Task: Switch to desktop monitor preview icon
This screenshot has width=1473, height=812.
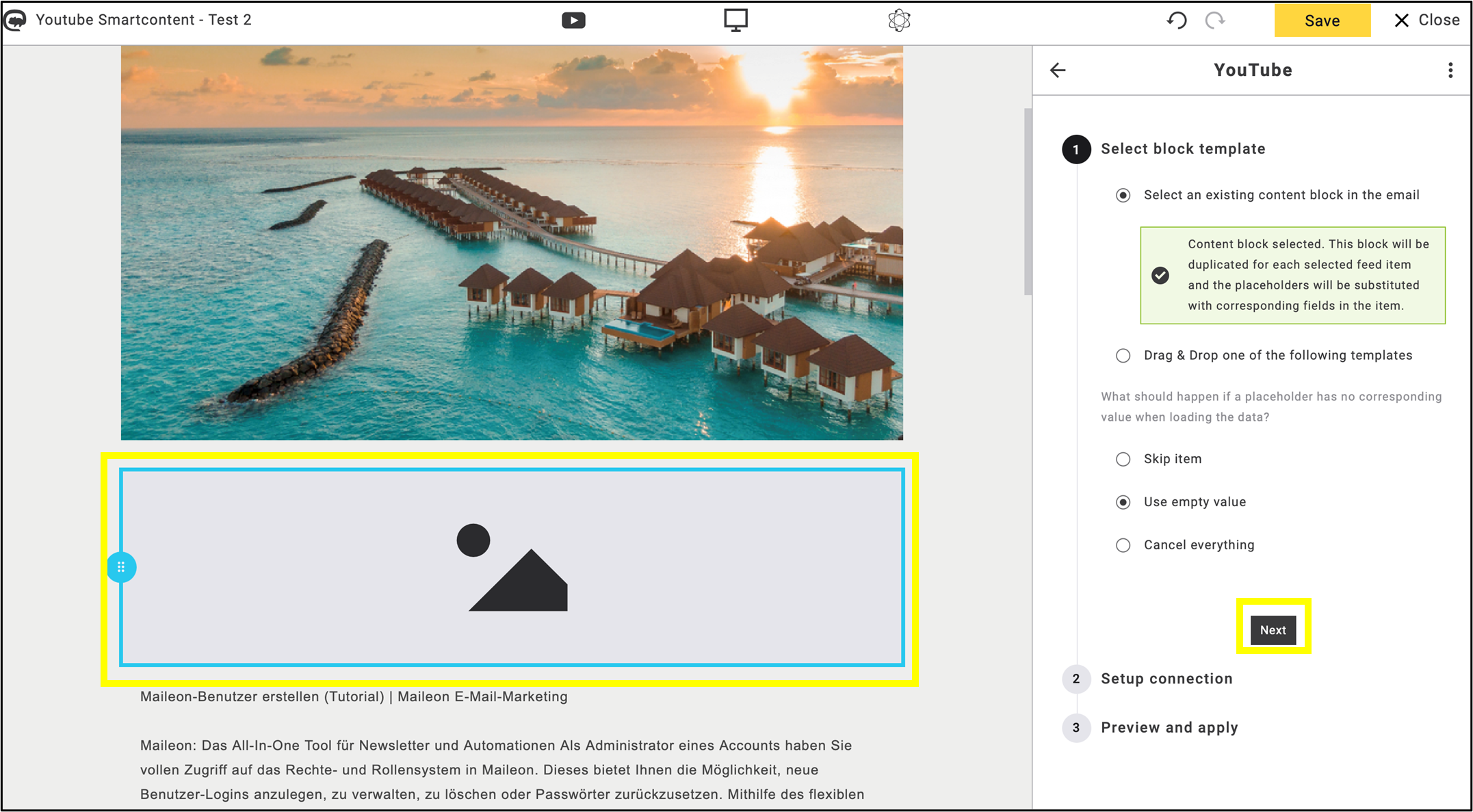Action: click(x=735, y=20)
